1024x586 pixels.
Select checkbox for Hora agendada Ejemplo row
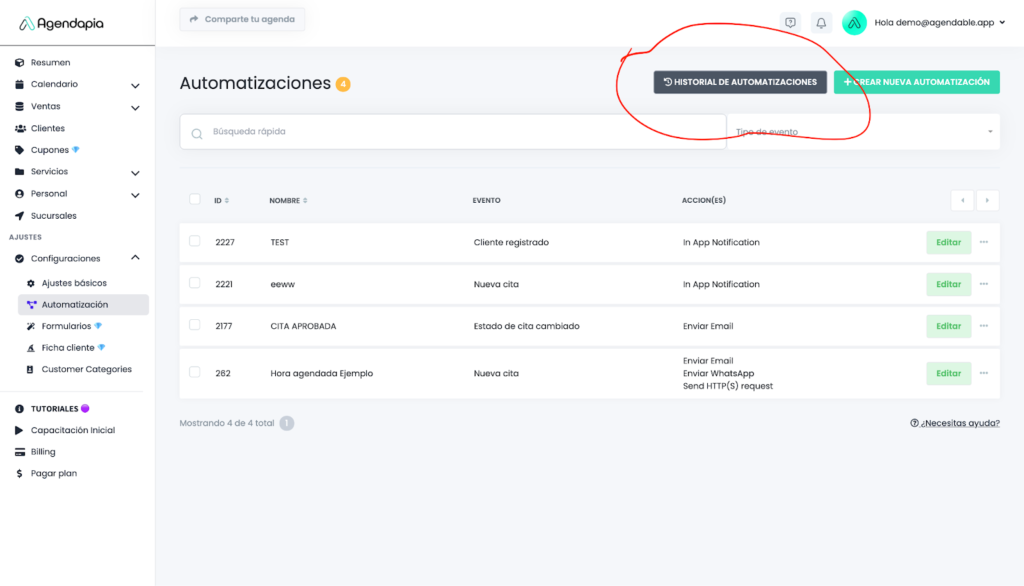click(x=195, y=372)
